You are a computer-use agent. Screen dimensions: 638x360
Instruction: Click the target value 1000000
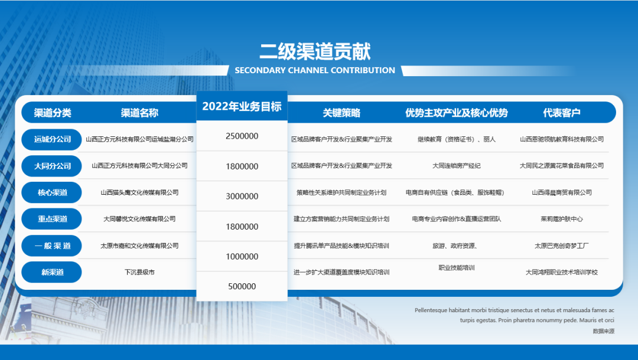coord(242,256)
